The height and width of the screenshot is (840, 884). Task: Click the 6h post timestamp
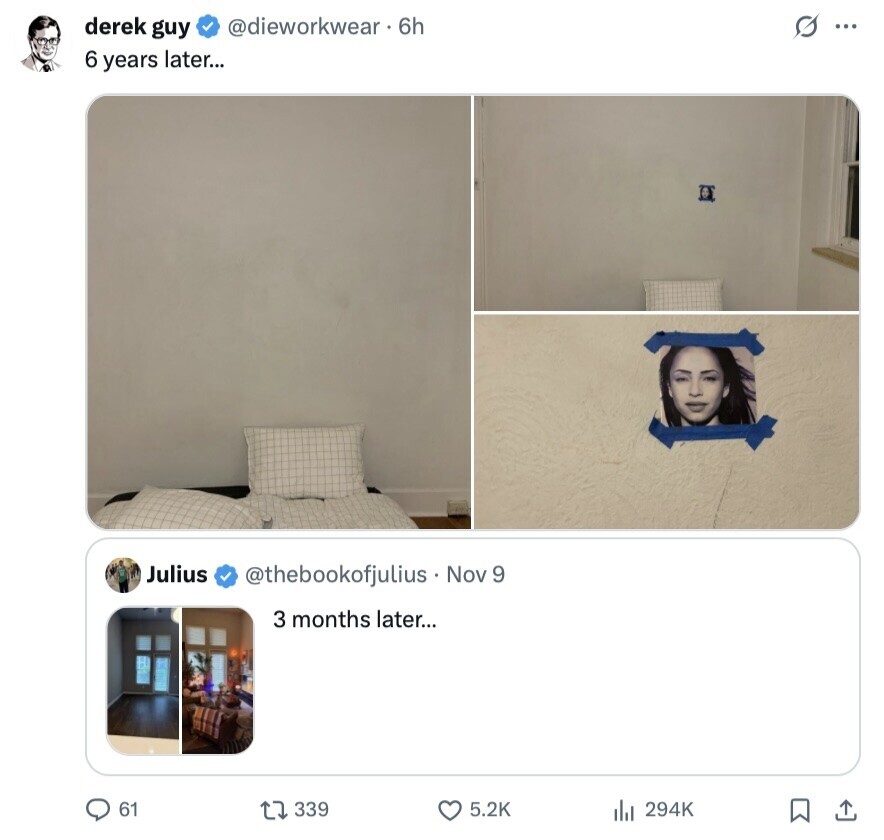(x=411, y=26)
